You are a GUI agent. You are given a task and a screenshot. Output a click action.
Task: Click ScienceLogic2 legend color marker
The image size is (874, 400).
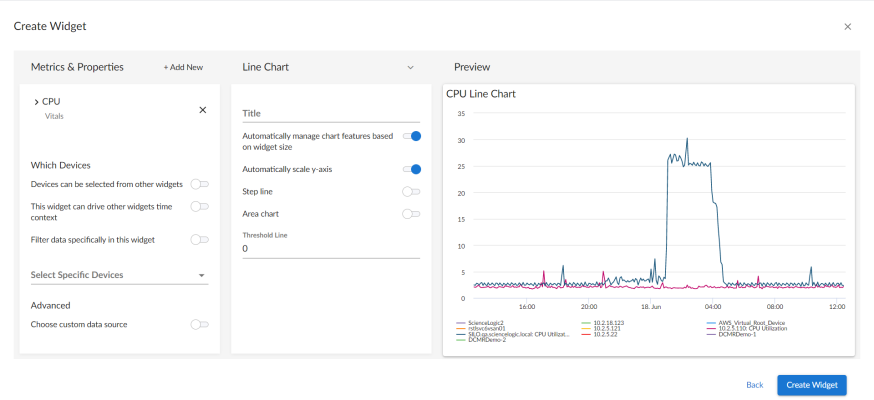[460, 323]
